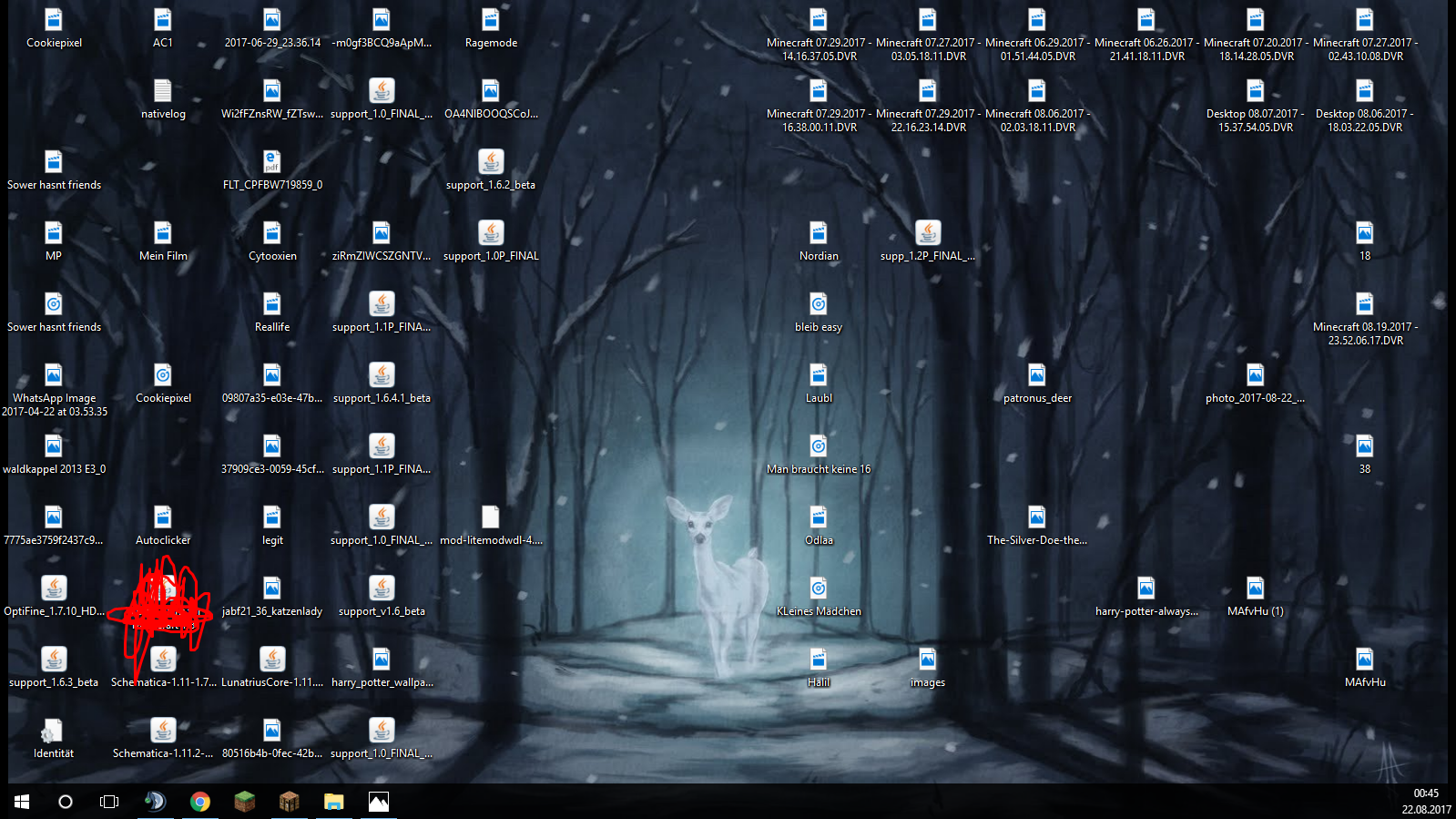Screen dimensions: 1456x819
Task: Select The-Silver-Doe-the... image file
Action: point(1037,517)
